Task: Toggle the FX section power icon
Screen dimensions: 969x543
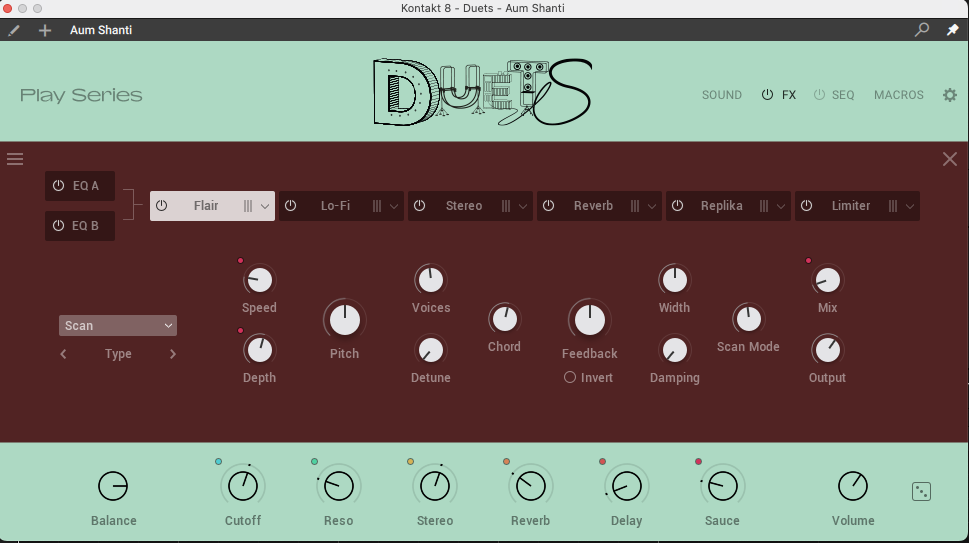Action: tap(767, 95)
